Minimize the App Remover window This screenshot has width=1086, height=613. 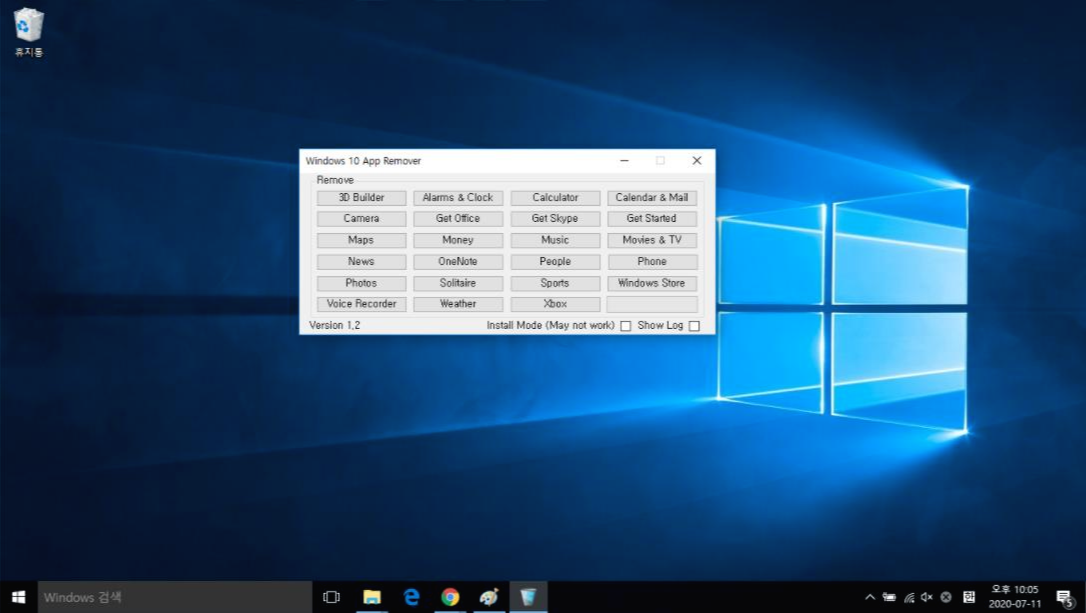point(624,161)
